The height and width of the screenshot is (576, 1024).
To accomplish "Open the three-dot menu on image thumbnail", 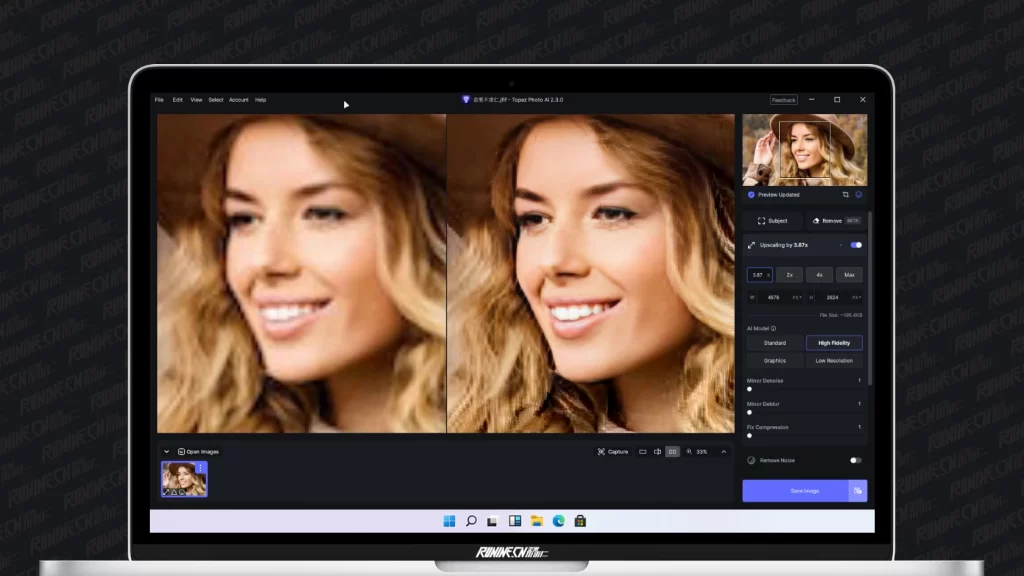I will [x=200, y=468].
